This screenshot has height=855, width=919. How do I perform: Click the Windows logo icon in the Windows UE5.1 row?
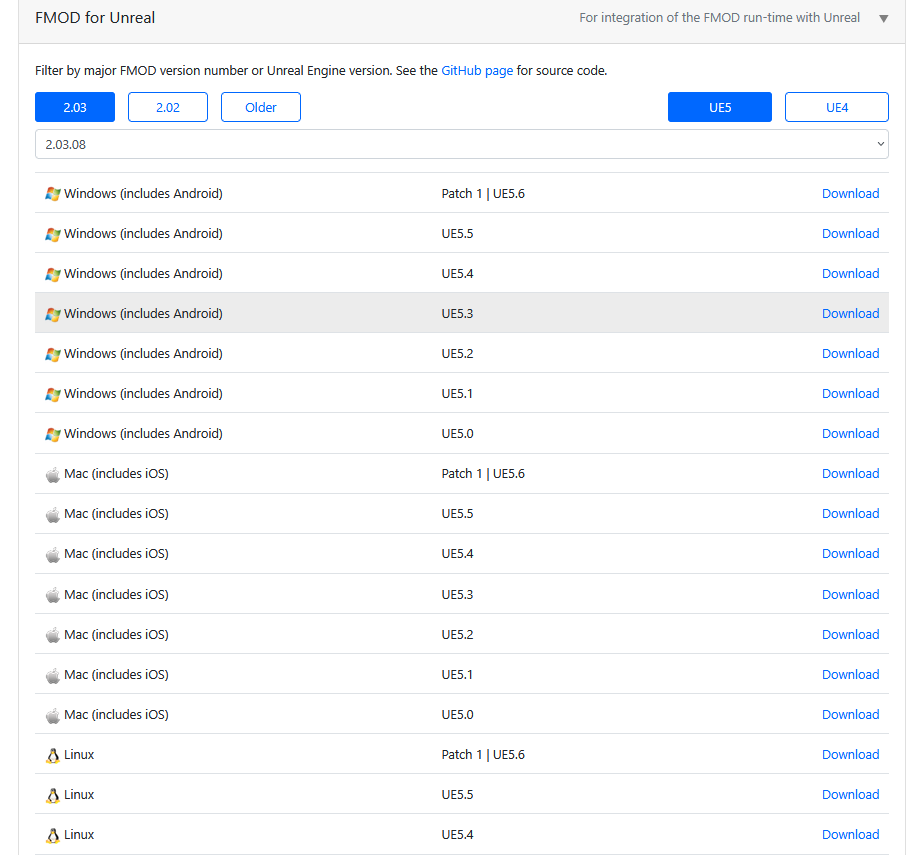coord(53,394)
